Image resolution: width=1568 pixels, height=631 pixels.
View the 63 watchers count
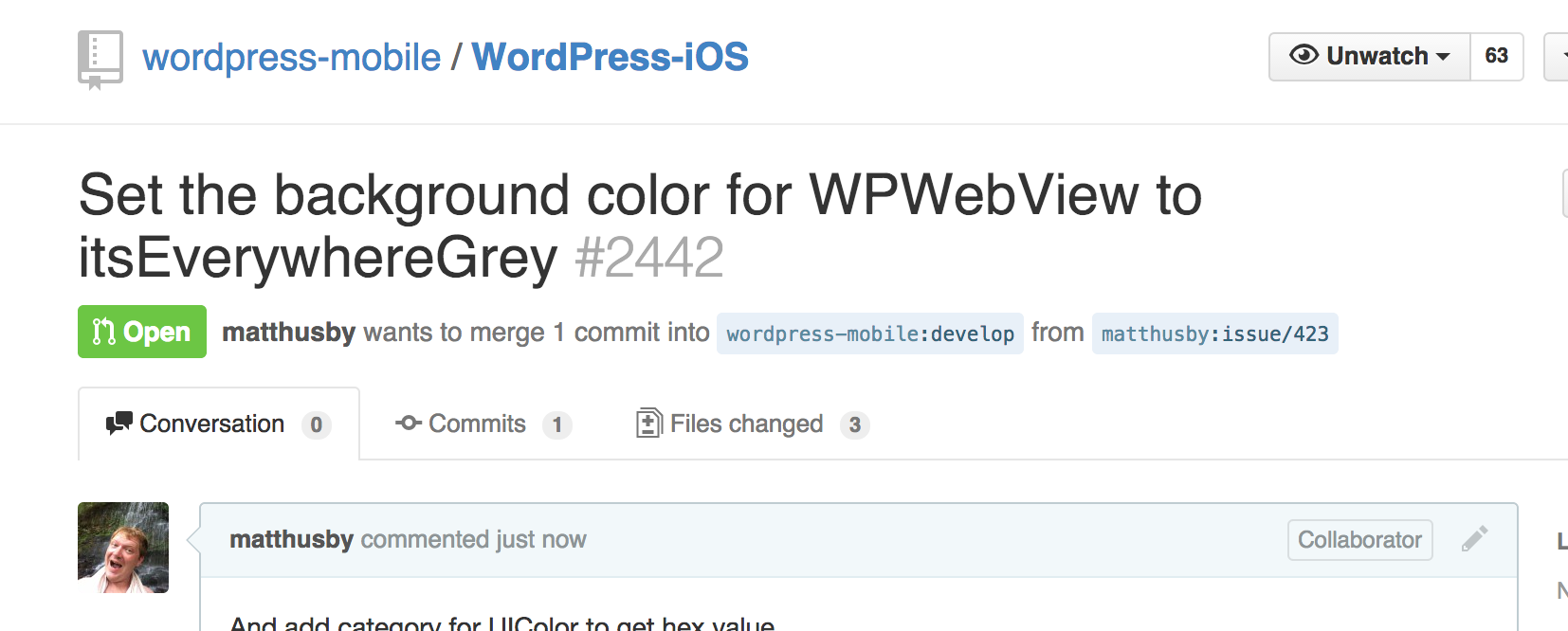pos(1496,57)
